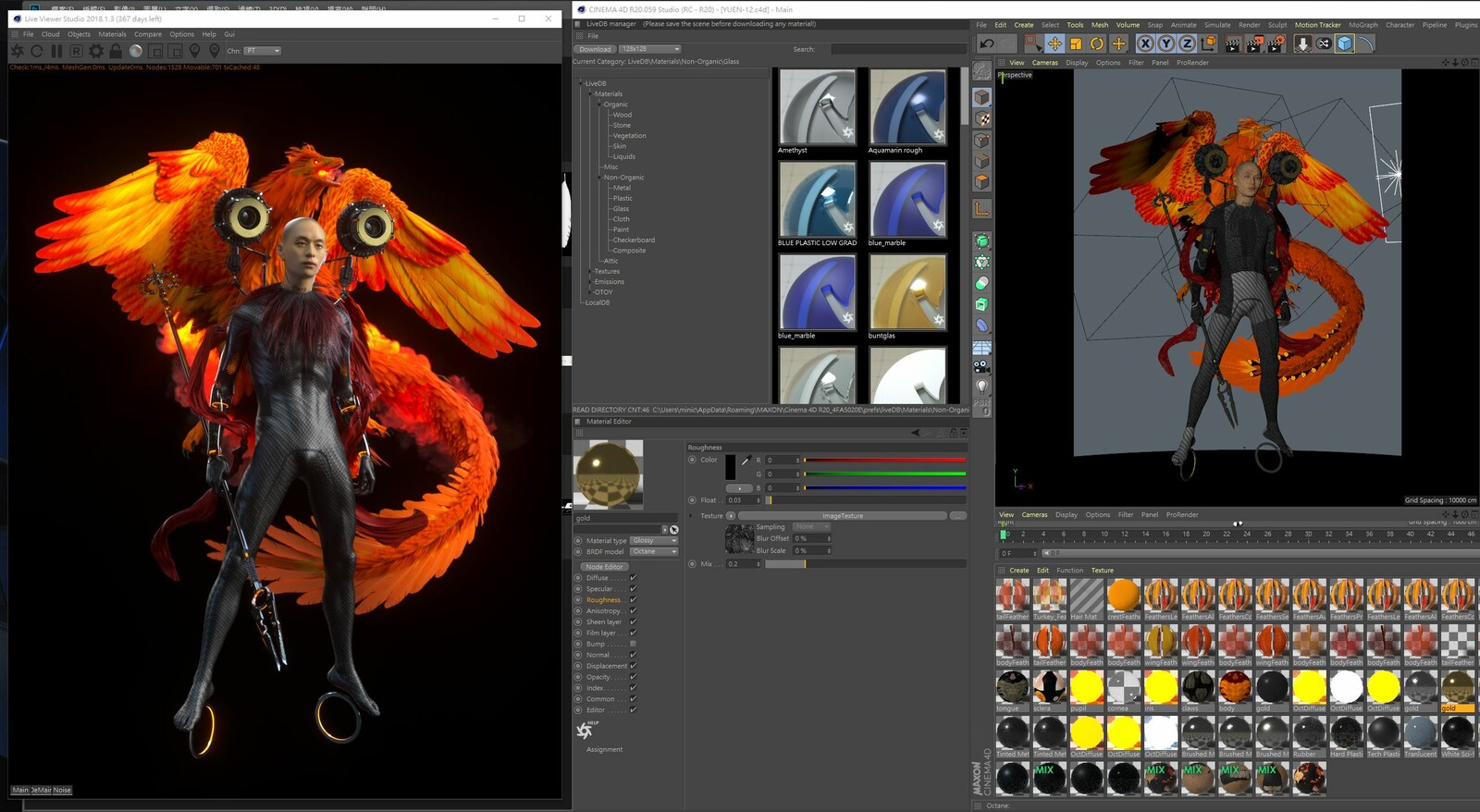
Task: Open the Cameras menu in upper viewport
Action: (x=1044, y=63)
